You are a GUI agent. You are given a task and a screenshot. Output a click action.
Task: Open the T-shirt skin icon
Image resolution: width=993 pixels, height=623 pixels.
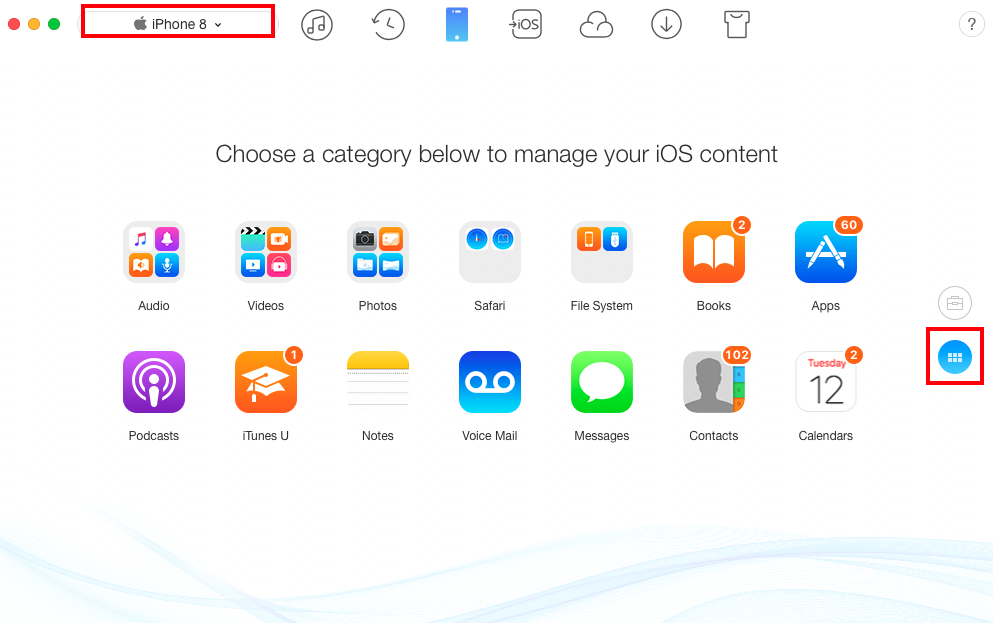(x=737, y=25)
